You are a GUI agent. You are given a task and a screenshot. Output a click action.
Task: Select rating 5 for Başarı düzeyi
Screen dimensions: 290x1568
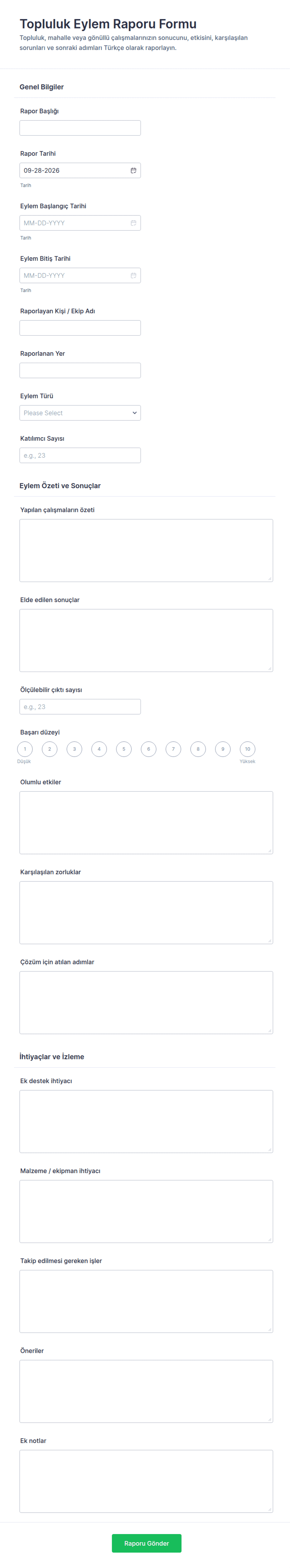(x=124, y=749)
